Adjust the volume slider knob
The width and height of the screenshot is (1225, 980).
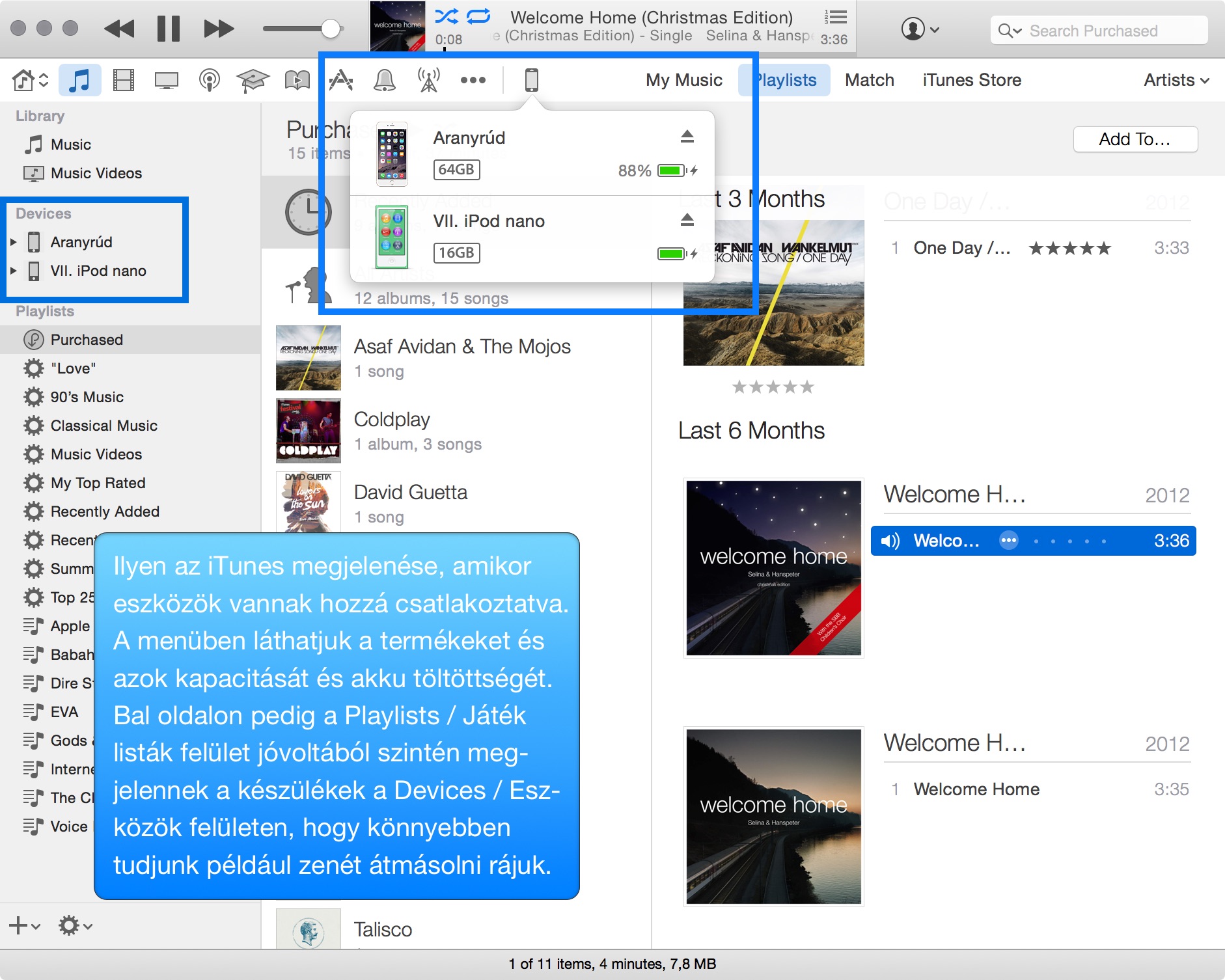click(331, 29)
